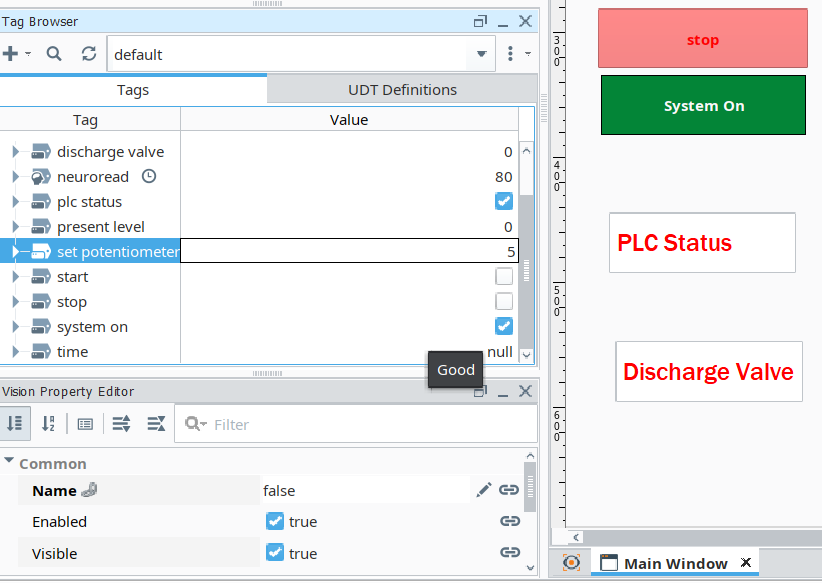Click the binding link icon for Enabled
822x583 pixels.
(510, 522)
